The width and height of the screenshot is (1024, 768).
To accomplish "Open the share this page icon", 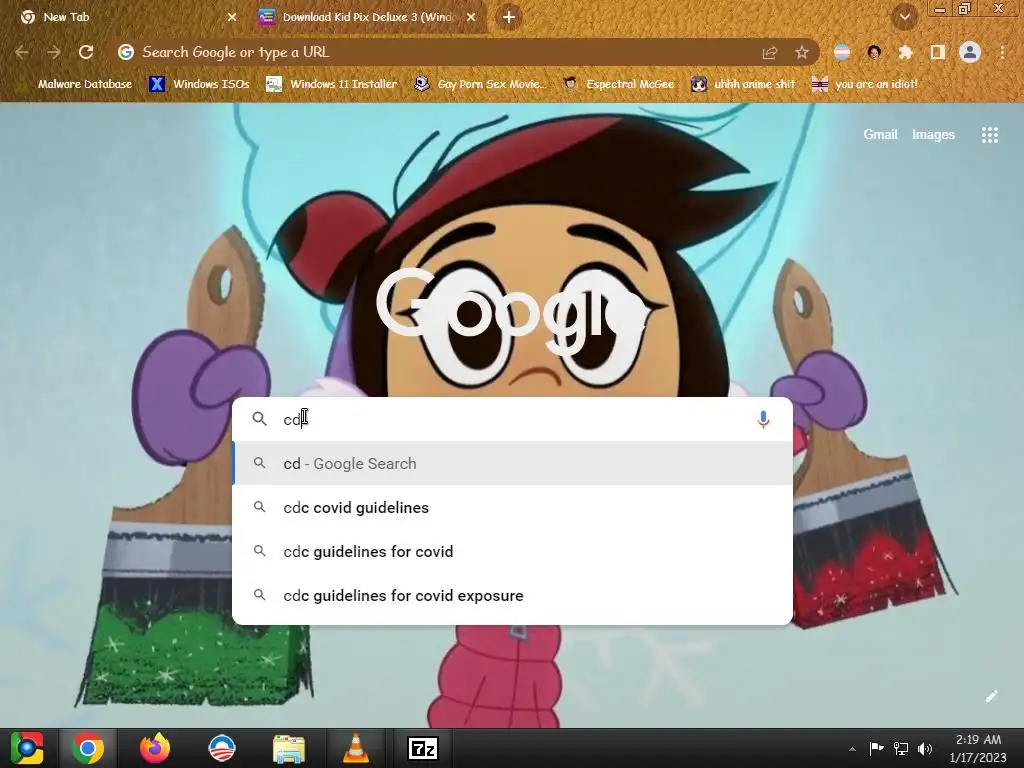I will click(769, 52).
